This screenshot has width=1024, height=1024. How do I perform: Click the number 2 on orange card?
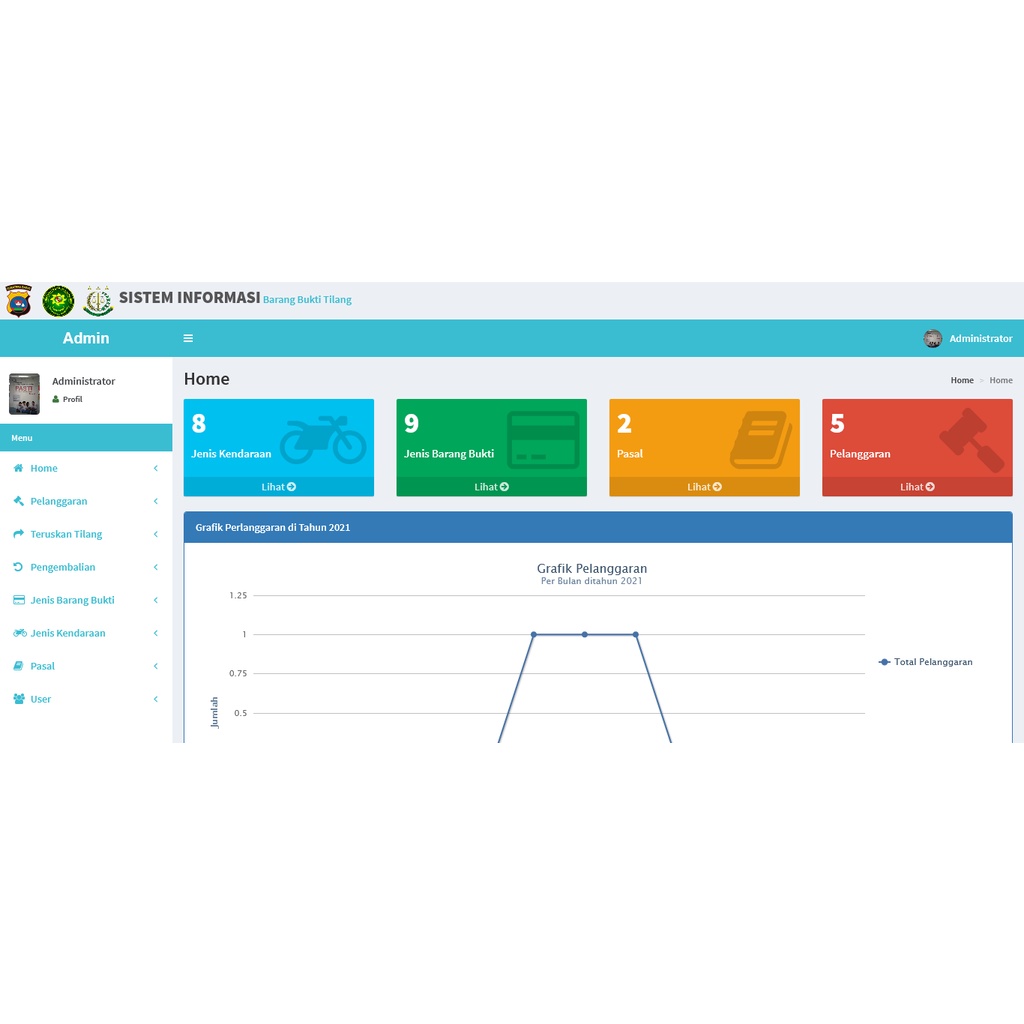(x=624, y=423)
